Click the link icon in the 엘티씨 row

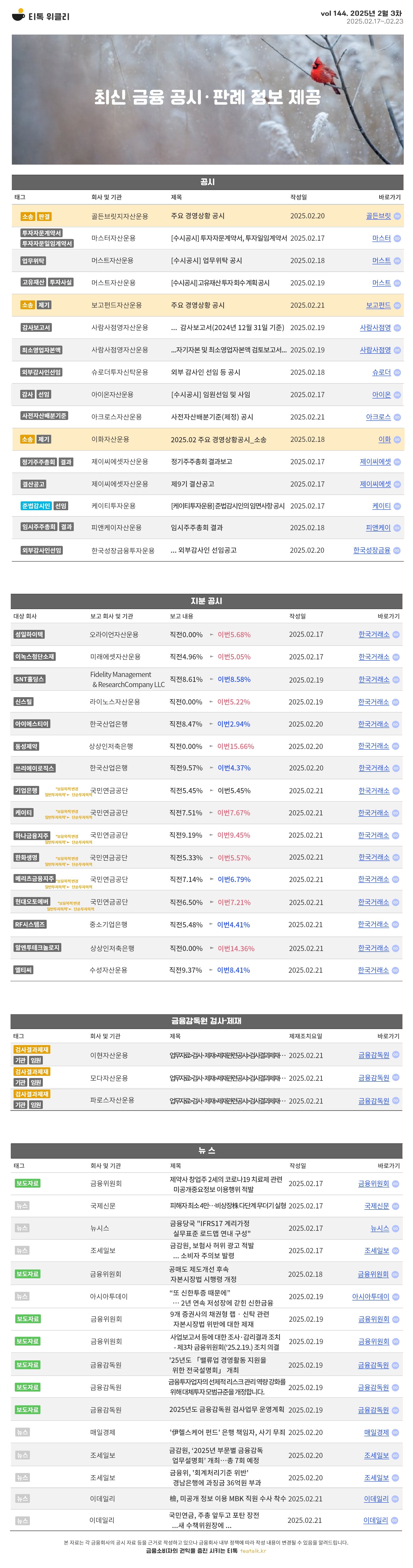click(395, 970)
